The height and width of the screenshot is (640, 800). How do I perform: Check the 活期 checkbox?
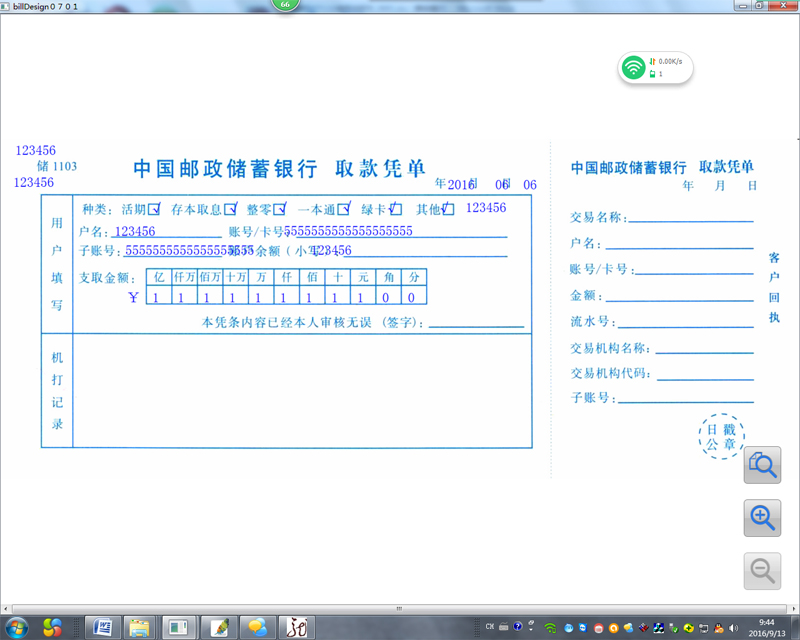click(154, 210)
